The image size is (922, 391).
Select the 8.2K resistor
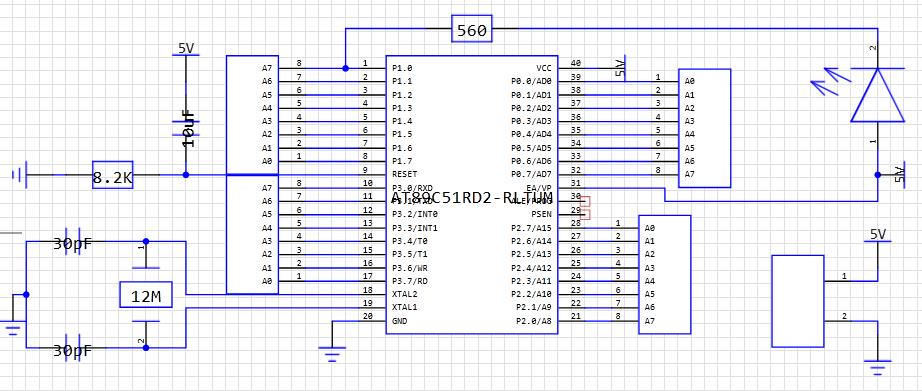112,175
